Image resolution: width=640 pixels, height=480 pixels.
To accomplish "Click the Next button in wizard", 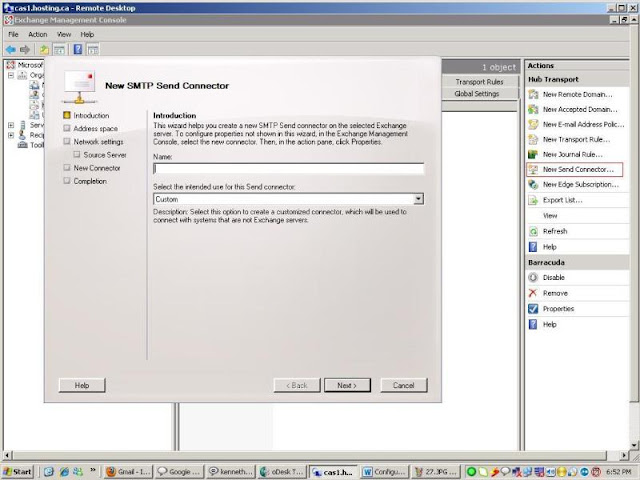I will coord(347,385).
